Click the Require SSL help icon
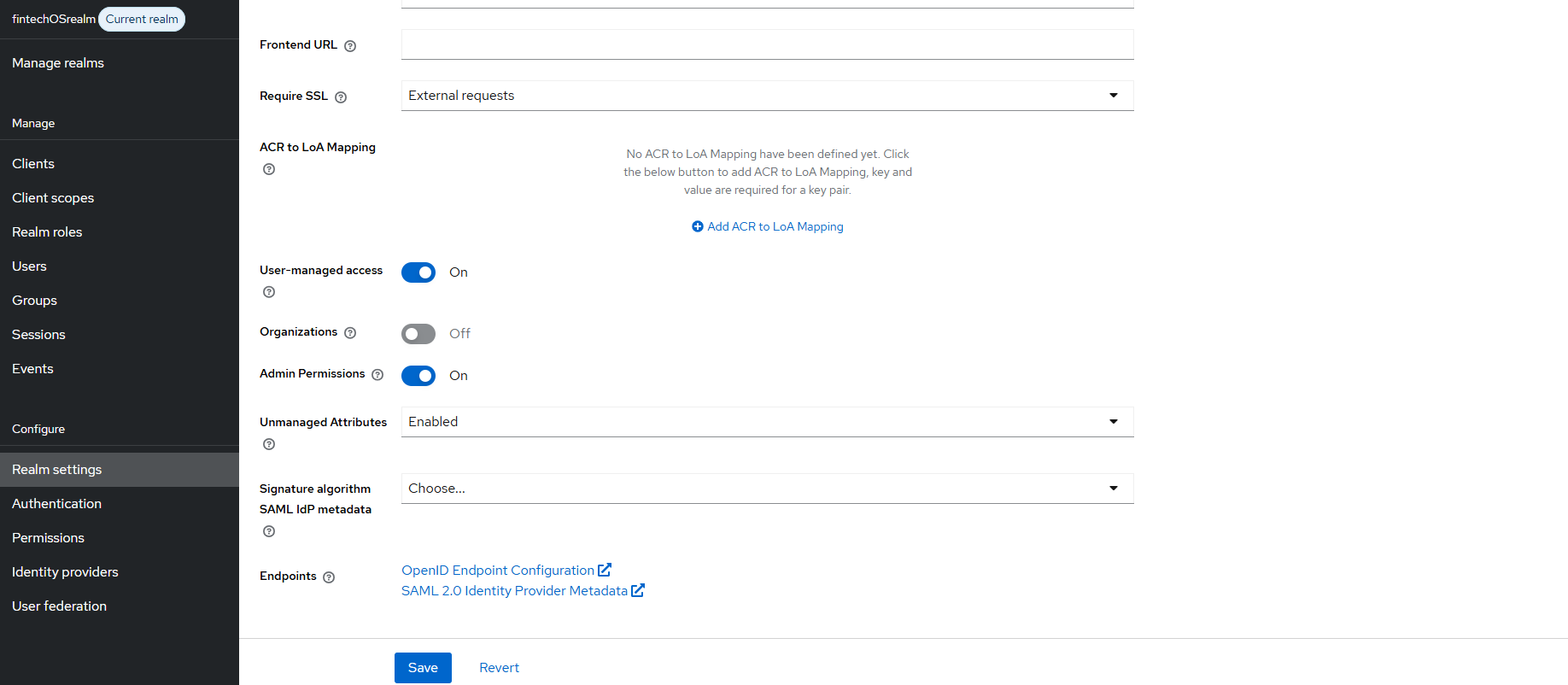Viewport: 1568px width, 685px height. pos(341,97)
